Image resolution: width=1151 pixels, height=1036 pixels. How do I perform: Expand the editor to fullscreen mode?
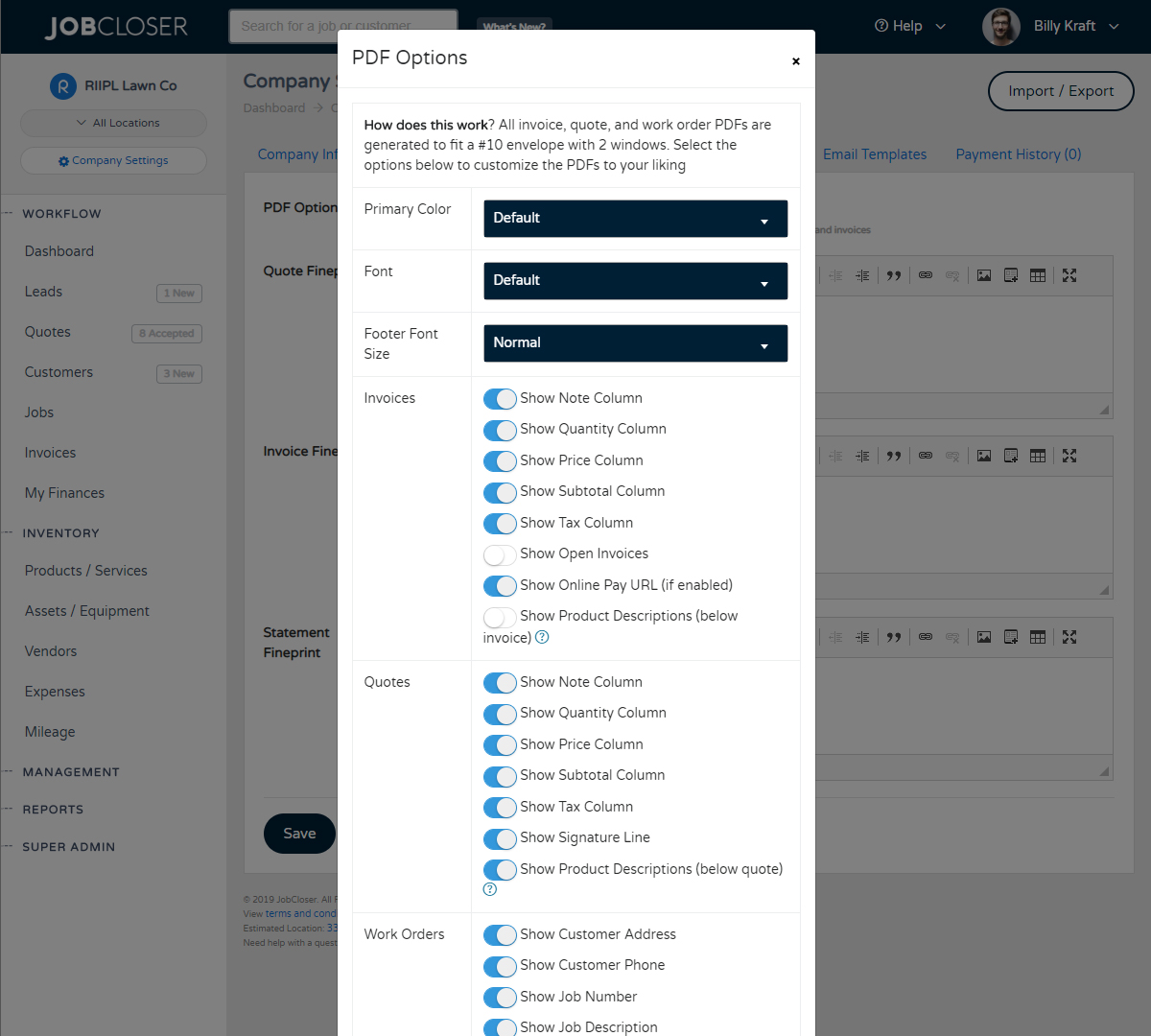point(1069,275)
